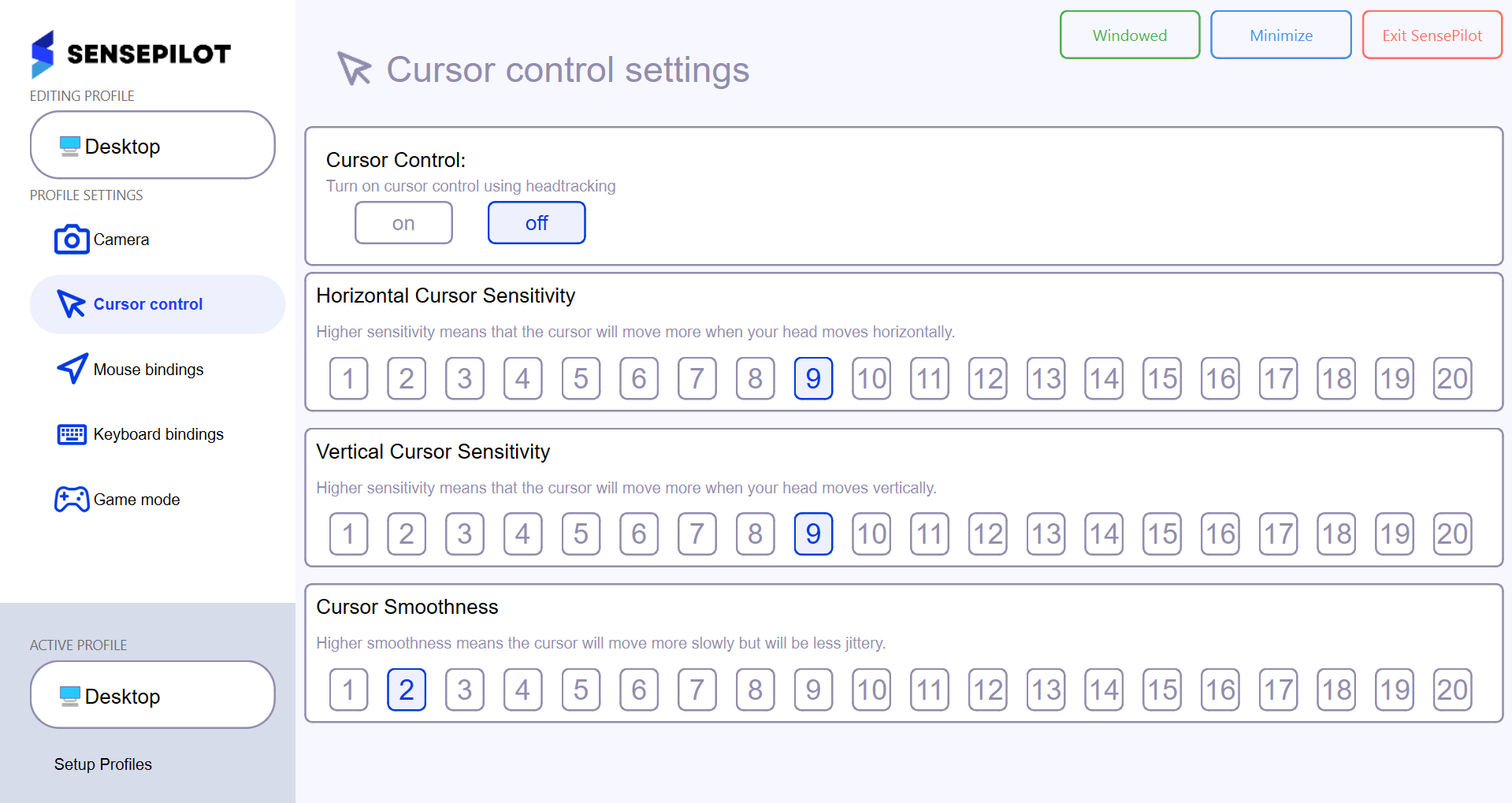This screenshot has height=803, width=1512.
Task: Open the active profile Desktop selector
Action: pyautogui.click(x=152, y=695)
